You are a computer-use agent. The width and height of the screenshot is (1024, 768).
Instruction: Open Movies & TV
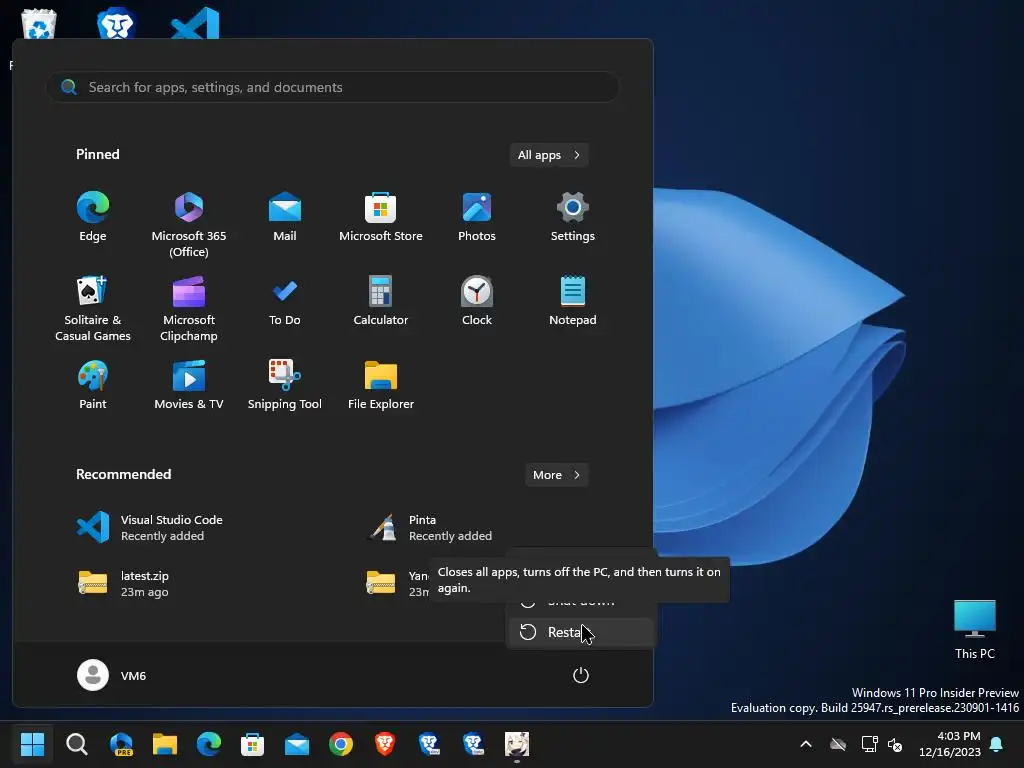pyautogui.click(x=189, y=385)
